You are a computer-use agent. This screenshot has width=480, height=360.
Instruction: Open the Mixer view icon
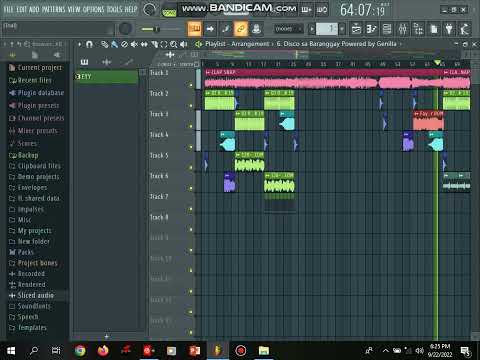[403, 29]
